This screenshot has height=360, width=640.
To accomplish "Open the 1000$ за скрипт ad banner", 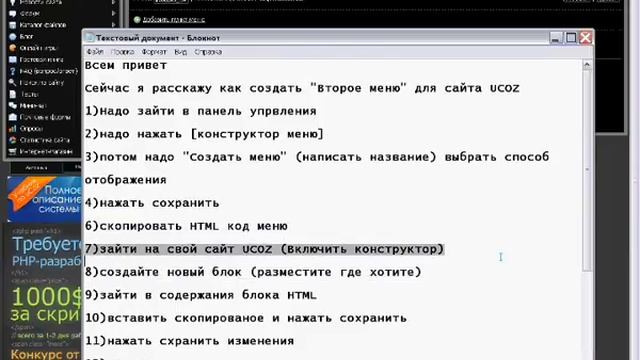I will click(x=46, y=304).
